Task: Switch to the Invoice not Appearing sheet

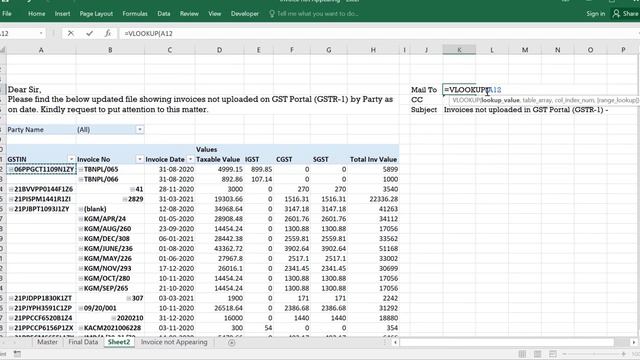Action: 174,342
